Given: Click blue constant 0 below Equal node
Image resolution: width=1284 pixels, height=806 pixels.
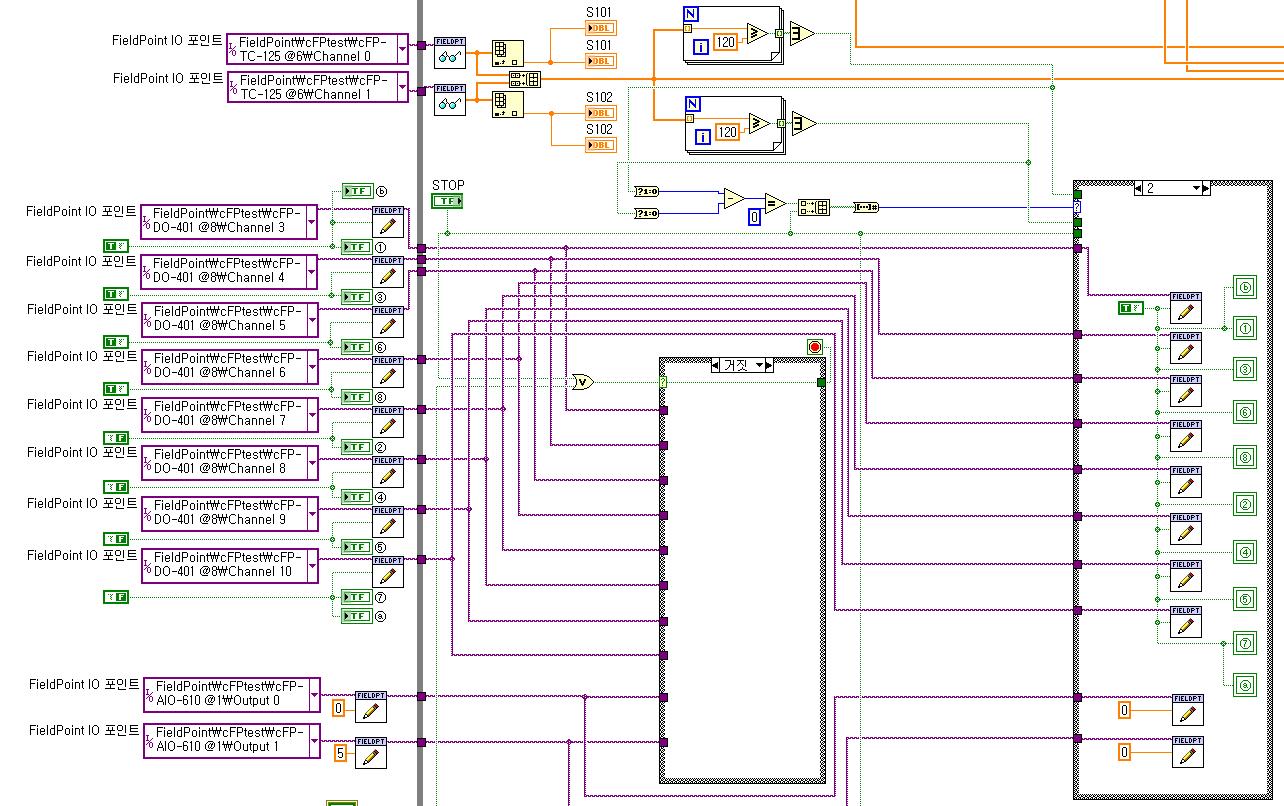Looking at the screenshot, I should 756,216.
